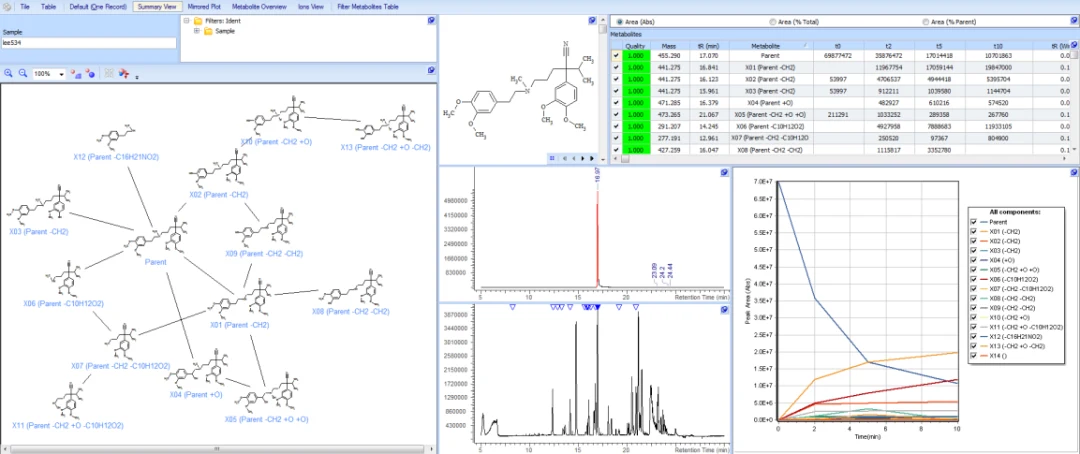Select the Area (% Parent) radio button
The height and width of the screenshot is (454, 1080).
(x=925, y=21)
